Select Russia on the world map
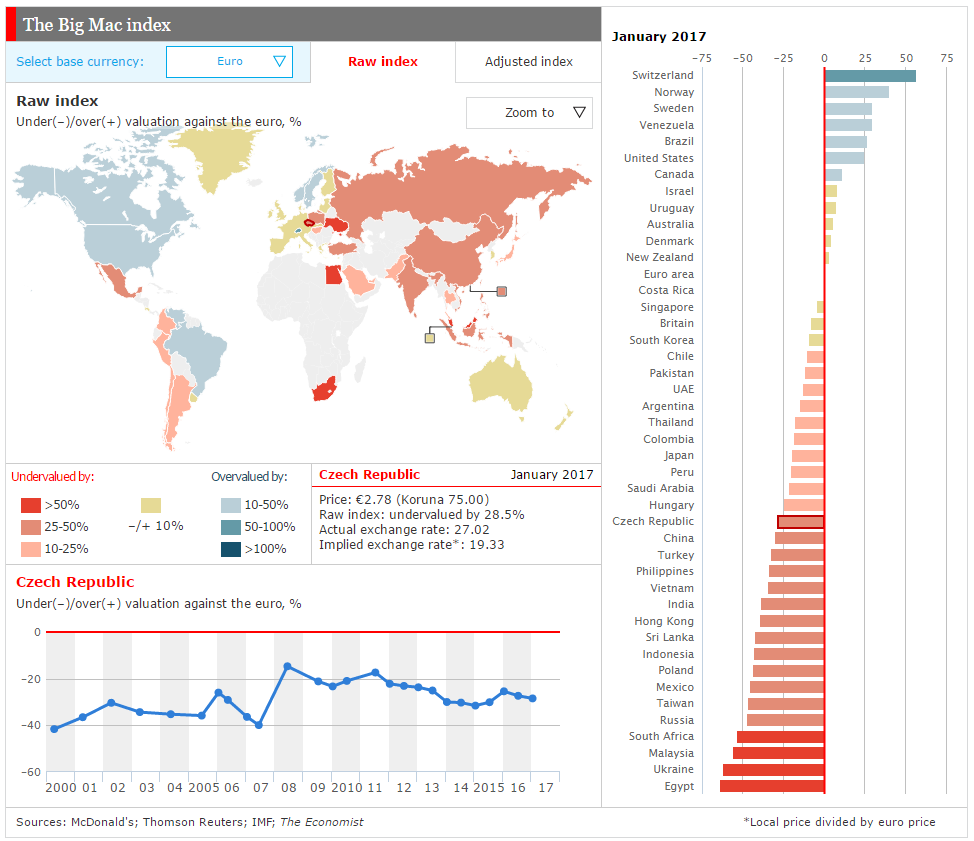974x841 pixels. point(460,186)
